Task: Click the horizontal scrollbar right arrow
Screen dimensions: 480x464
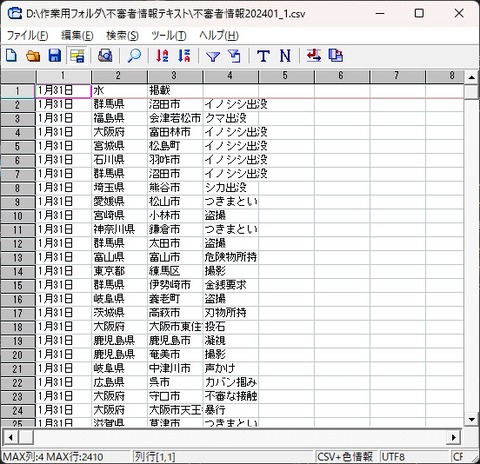Action: 453,437
